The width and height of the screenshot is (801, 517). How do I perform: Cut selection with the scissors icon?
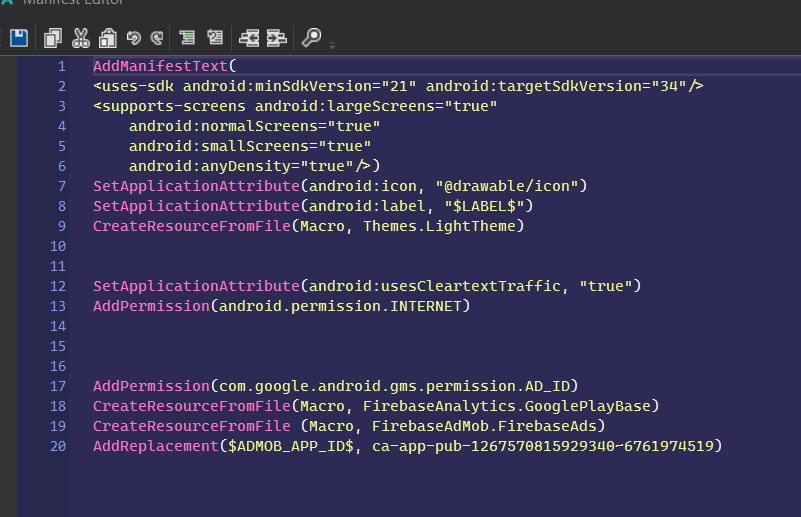coord(81,38)
